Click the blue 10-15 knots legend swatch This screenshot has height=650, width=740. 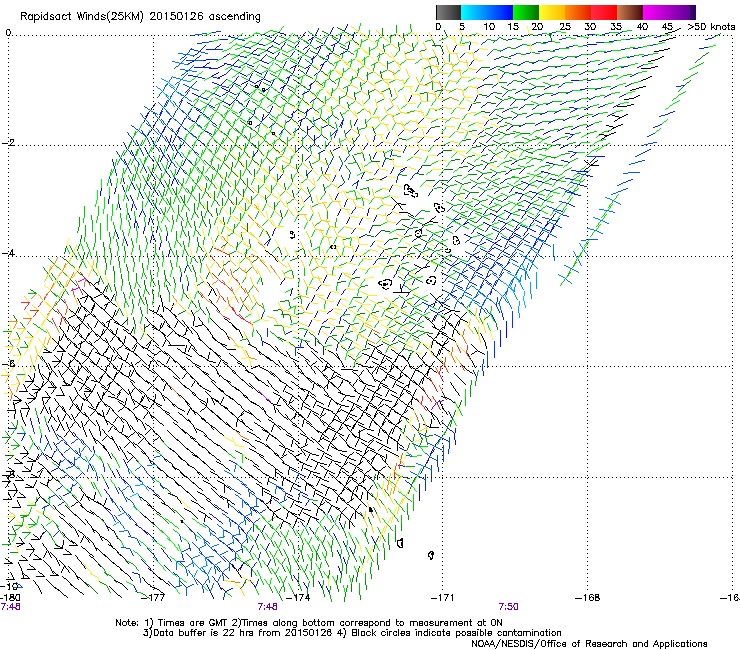(500, 12)
